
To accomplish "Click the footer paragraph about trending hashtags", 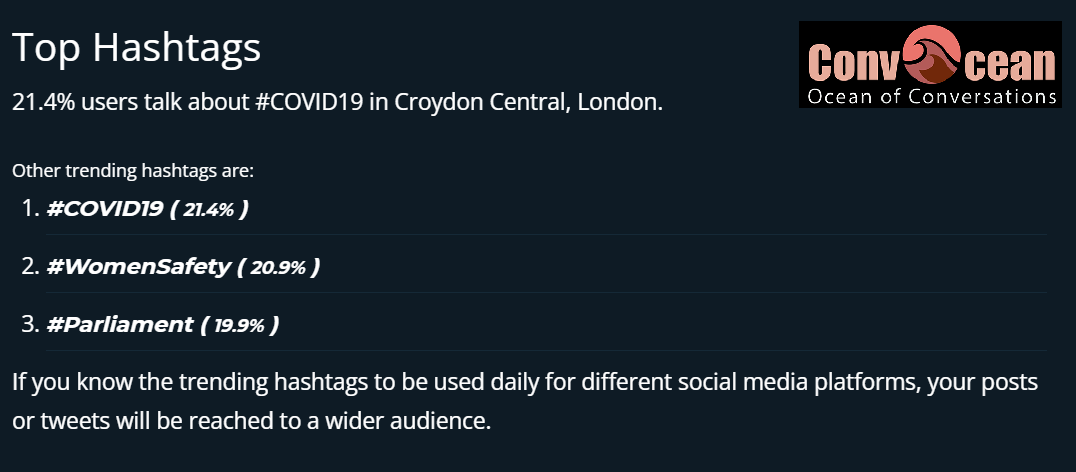I will pos(525,400).
